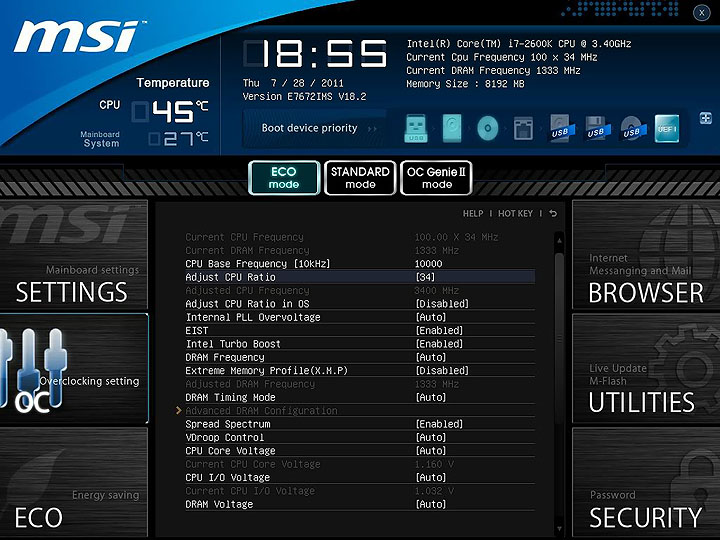
Task: Select the UEFI boot device icon
Action: pyautogui.click(x=667, y=129)
